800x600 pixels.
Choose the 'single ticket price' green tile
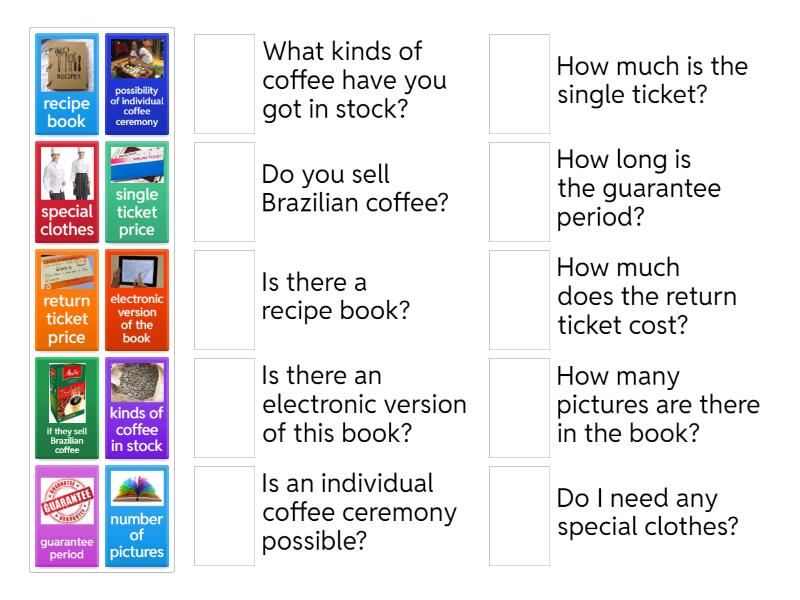point(137,192)
